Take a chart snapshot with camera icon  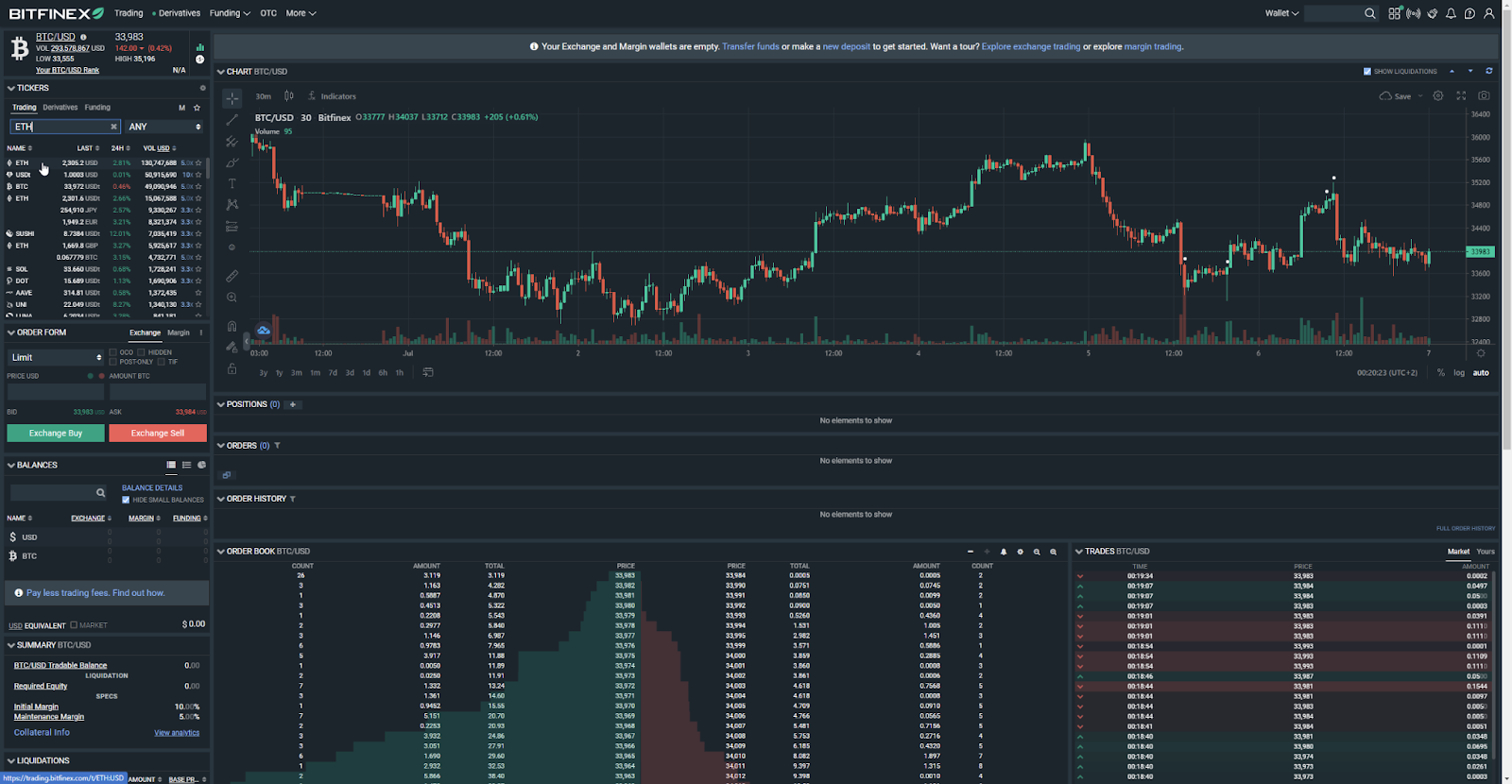[x=1484, y=96]
